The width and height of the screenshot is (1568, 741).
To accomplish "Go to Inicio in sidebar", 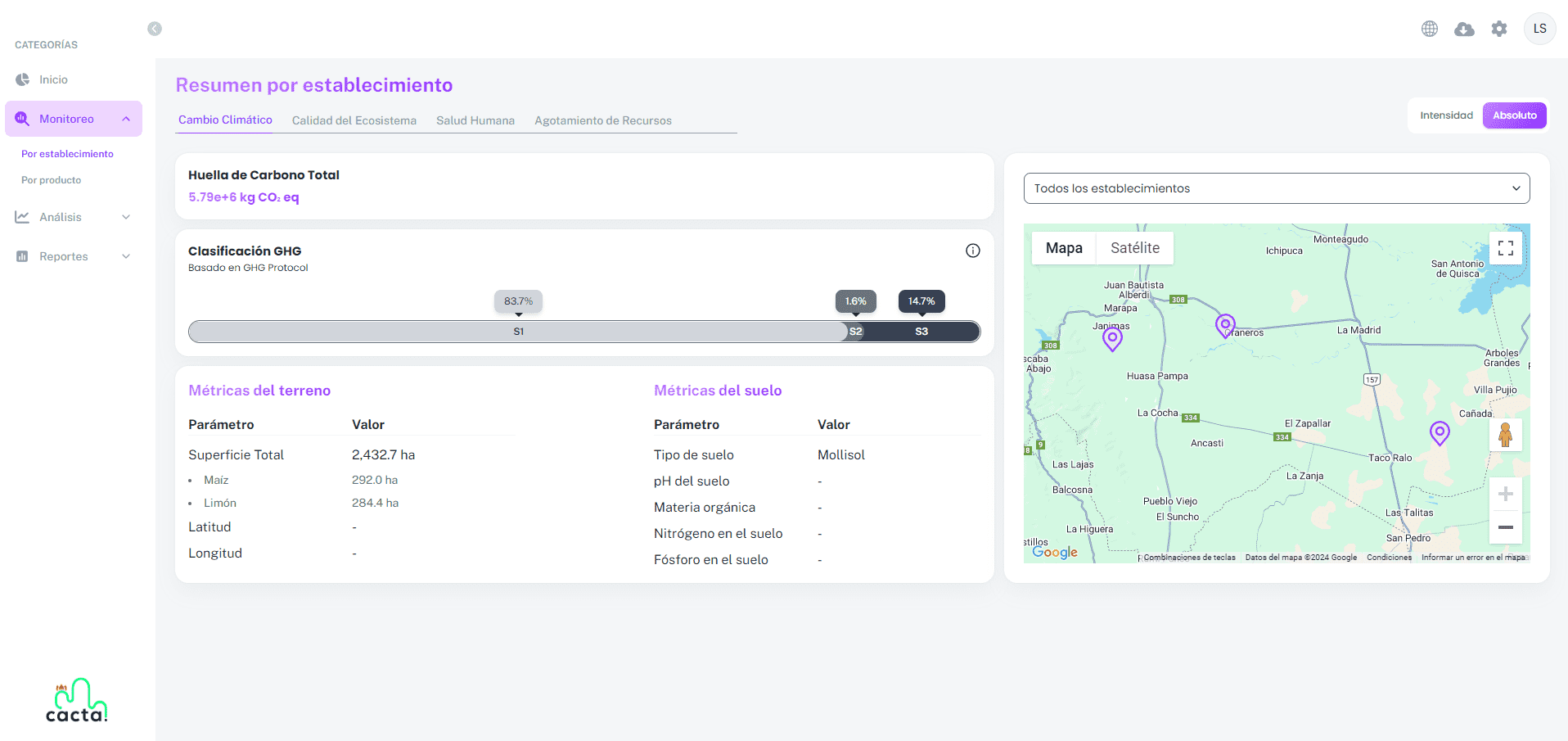I will point(53,79).
